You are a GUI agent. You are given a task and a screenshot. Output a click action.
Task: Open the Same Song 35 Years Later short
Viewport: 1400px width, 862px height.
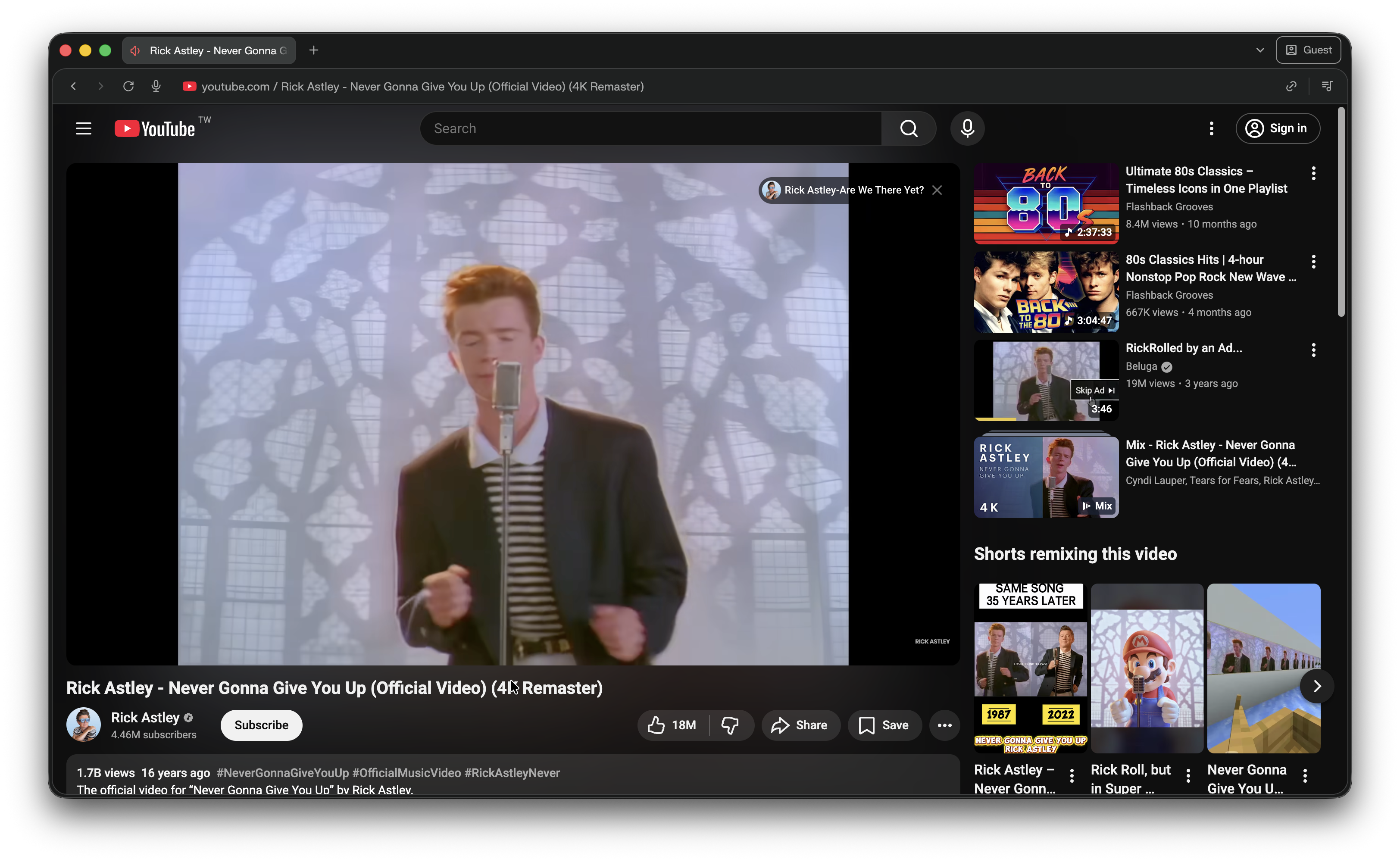[1030, 668]
